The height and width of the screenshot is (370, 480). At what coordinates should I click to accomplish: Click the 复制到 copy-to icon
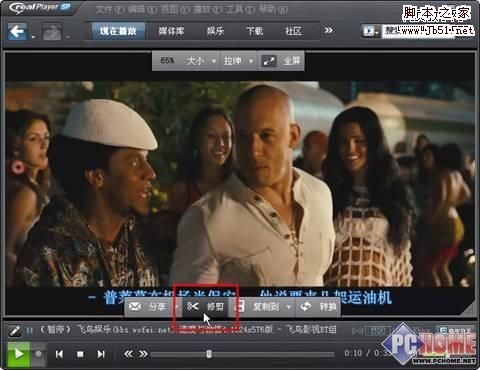pos(241,307)
